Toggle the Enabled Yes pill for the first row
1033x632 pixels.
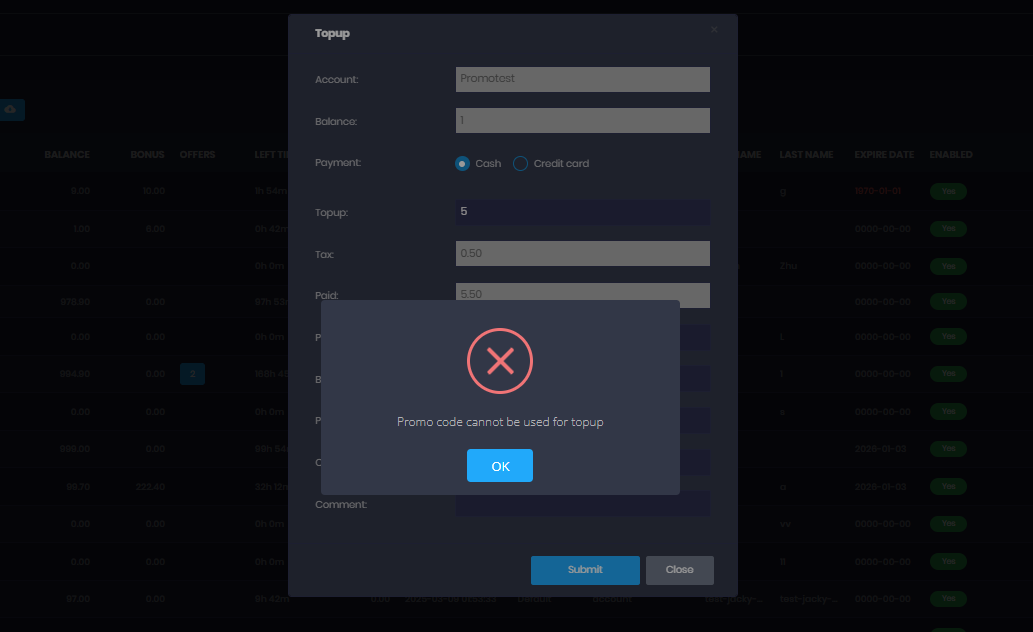point(948,191)
